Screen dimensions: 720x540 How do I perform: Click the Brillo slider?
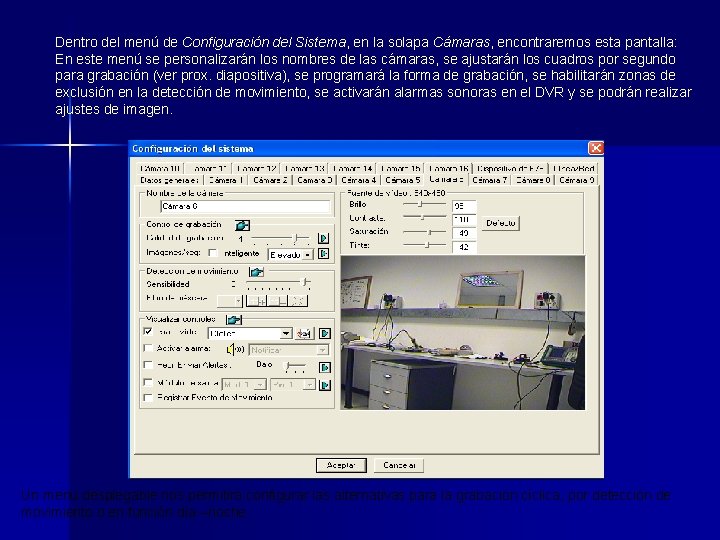point(424,204)
